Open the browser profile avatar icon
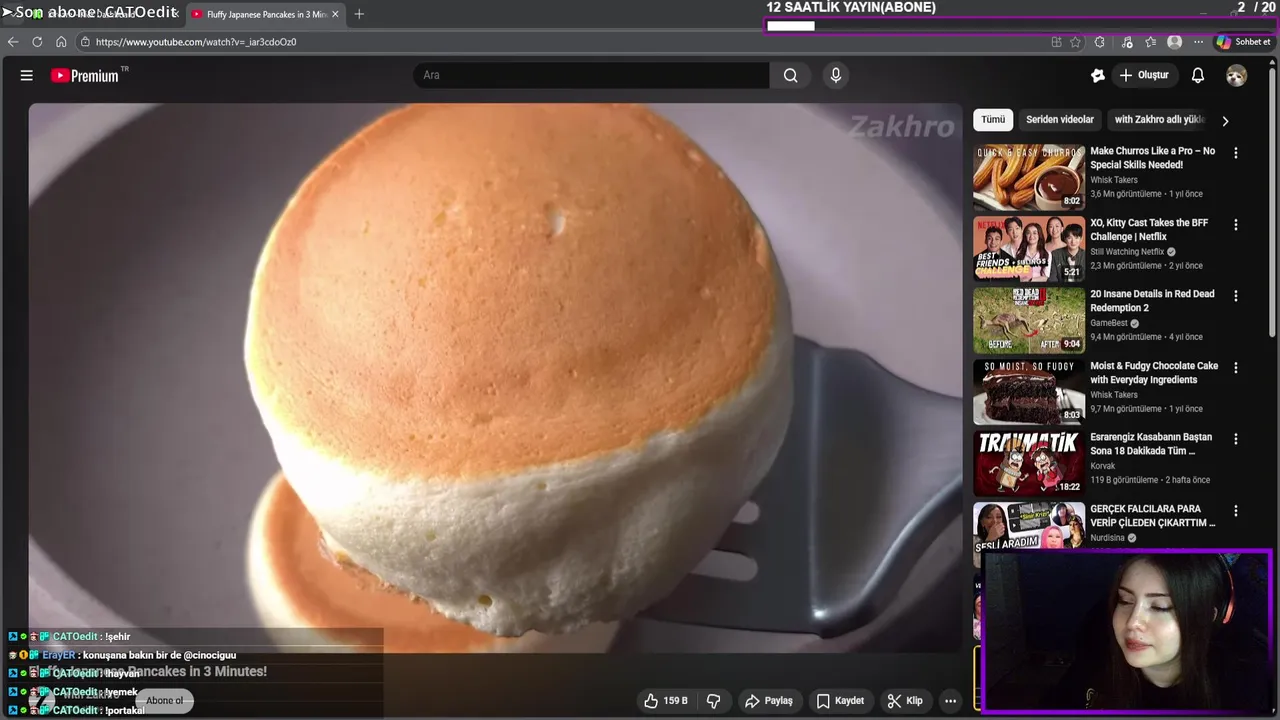The image size is (1280, 720). click(1175, 42)
